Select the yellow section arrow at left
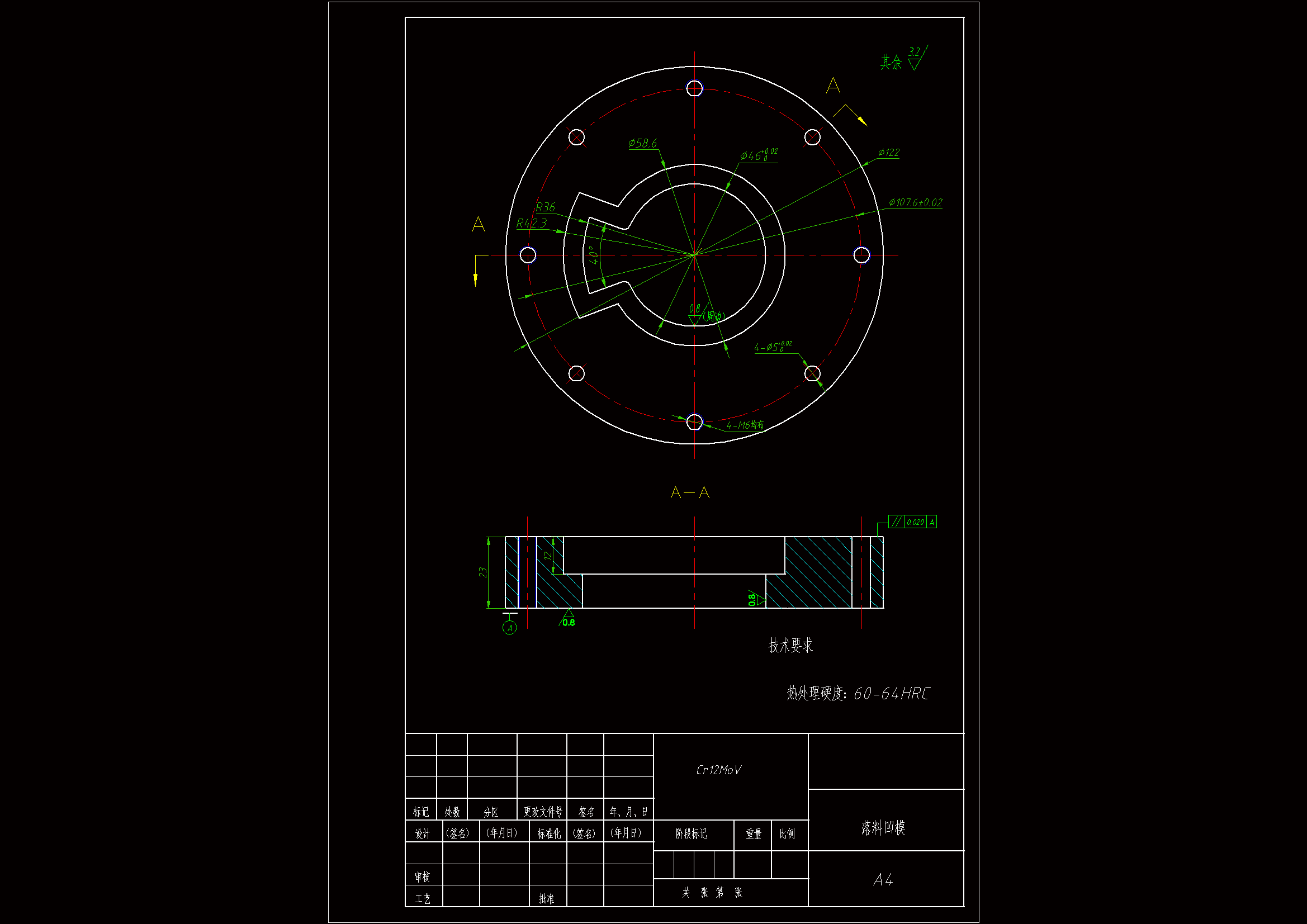This screenshot has height=924, width=1307. click(475, 279)
